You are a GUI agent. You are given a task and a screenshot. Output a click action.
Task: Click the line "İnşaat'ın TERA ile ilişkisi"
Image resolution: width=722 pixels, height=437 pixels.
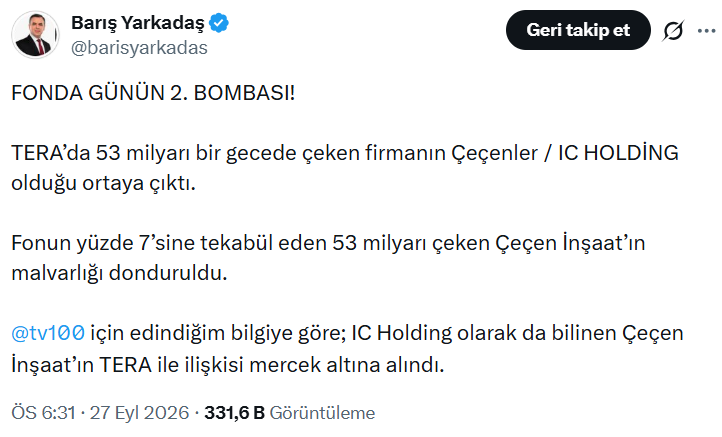tap(227, 365)
